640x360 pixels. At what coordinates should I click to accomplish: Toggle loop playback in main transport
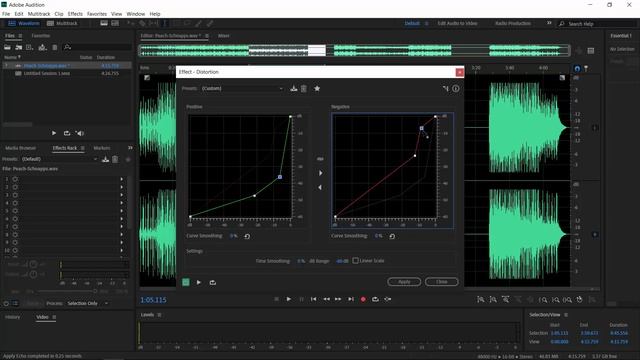(x=375, y=299)
